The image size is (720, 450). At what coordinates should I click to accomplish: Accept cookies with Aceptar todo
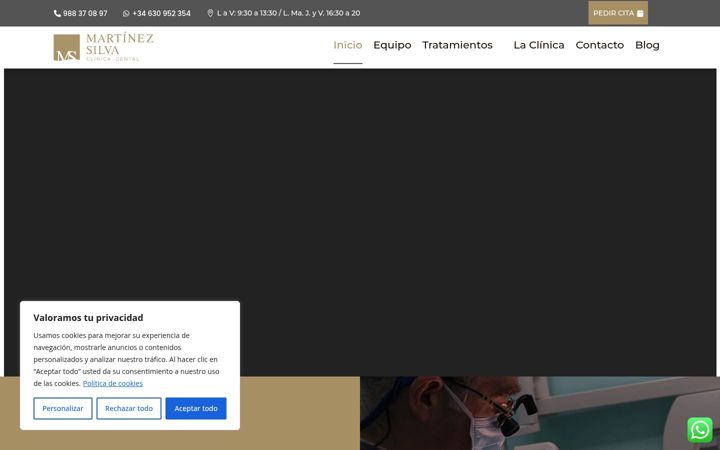tap(196, 408)
